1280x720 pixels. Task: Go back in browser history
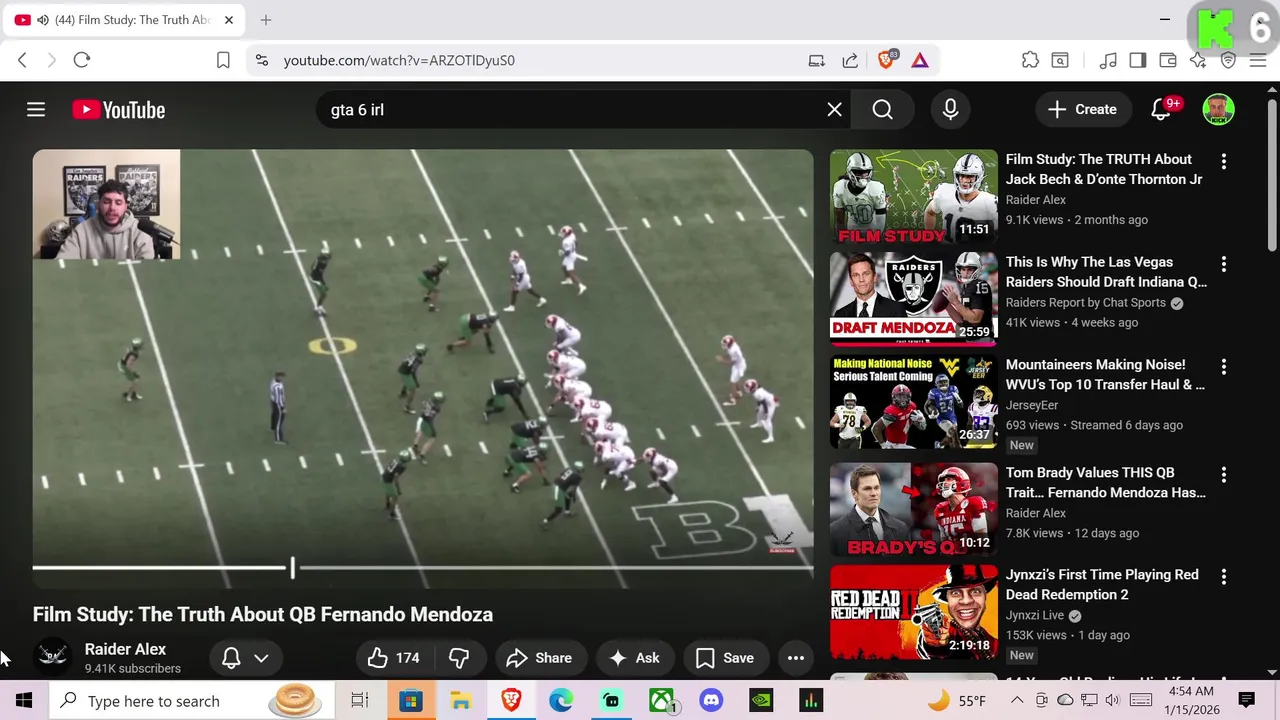pos(22,60)
